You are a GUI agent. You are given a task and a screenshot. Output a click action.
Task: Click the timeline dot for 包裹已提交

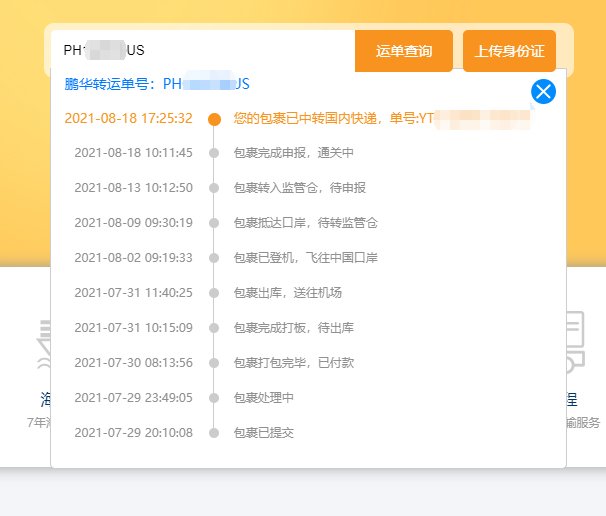point(214,433)
